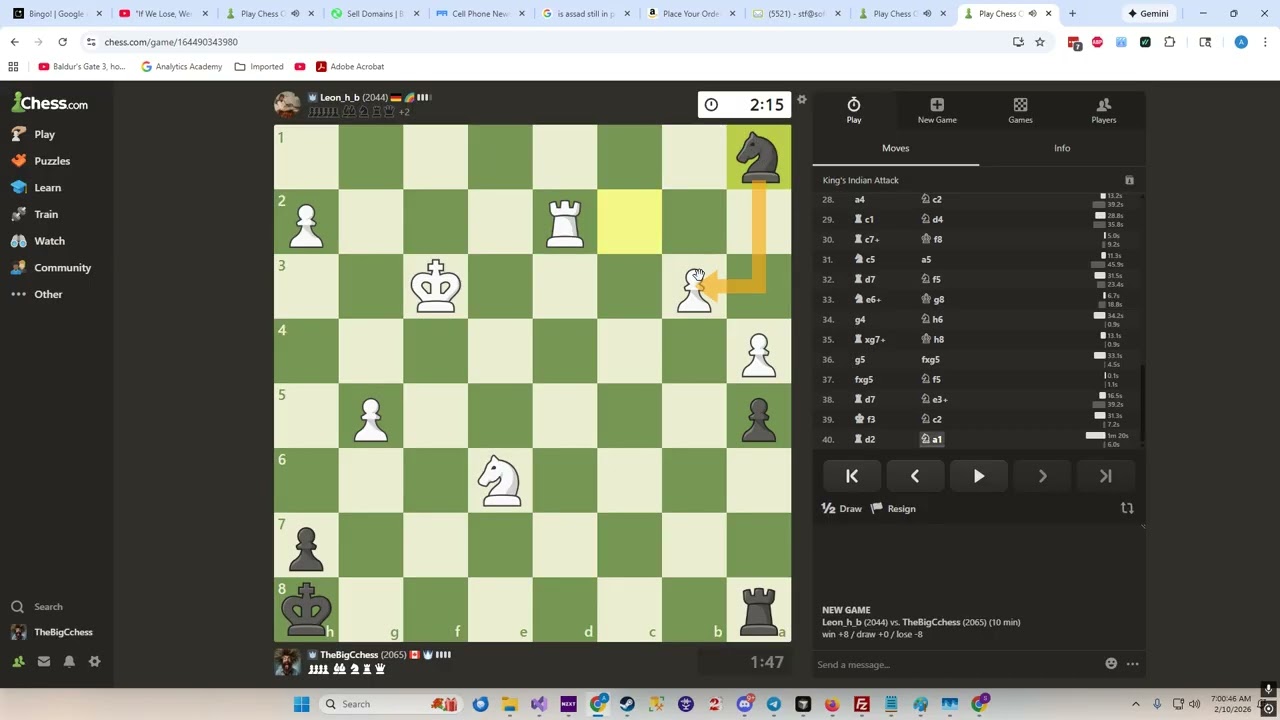Open the friends icon in the sidebar

[18, 661]
